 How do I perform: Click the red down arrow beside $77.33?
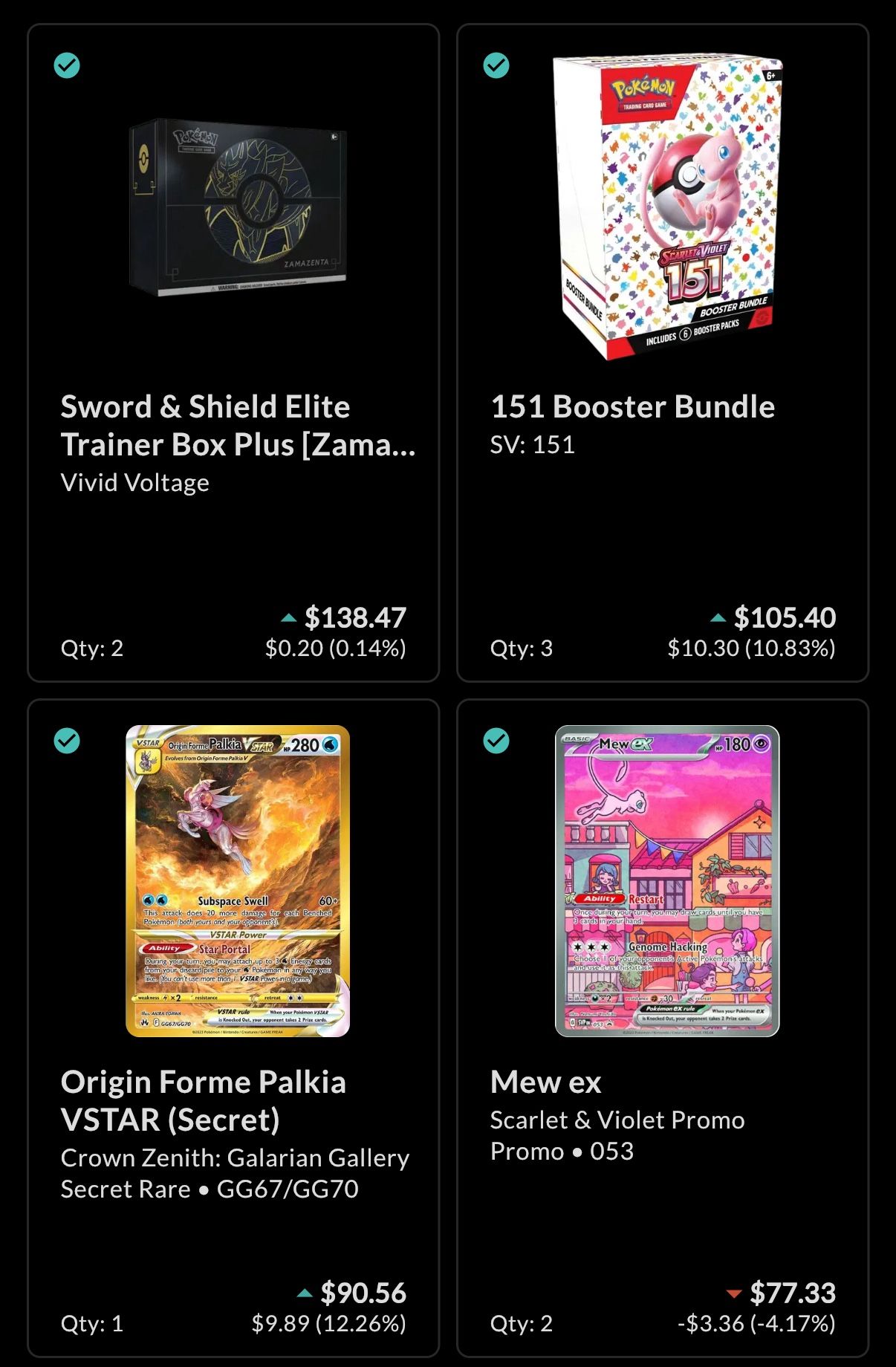pyautogui.click(x=734, y=1294)
